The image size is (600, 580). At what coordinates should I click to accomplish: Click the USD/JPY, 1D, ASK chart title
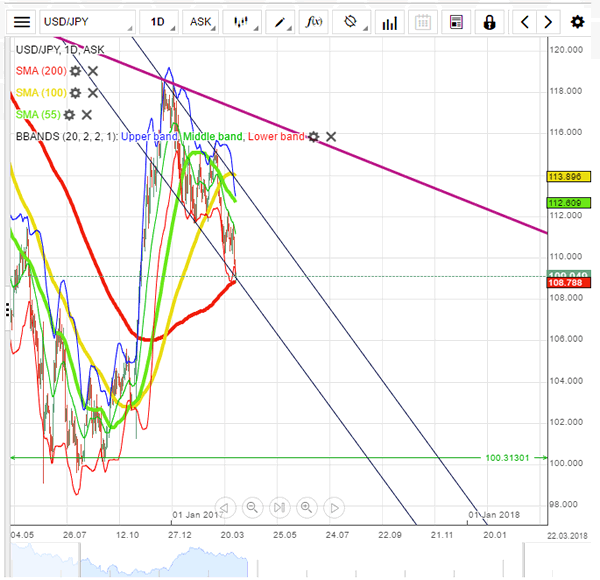[60, 49]
